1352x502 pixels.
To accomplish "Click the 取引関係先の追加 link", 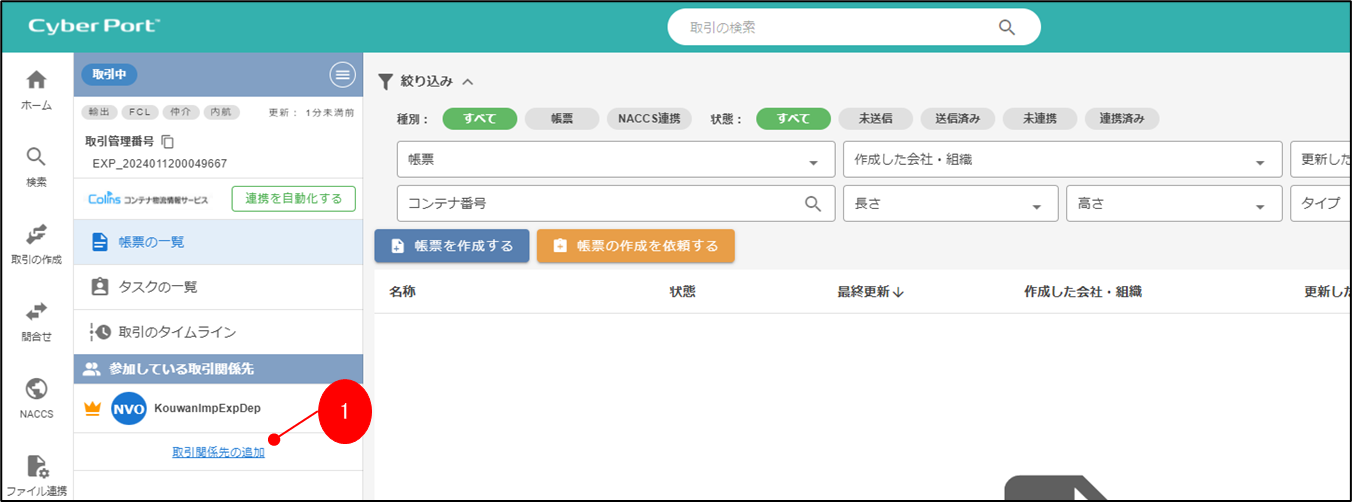I will (x=218, y=452).
